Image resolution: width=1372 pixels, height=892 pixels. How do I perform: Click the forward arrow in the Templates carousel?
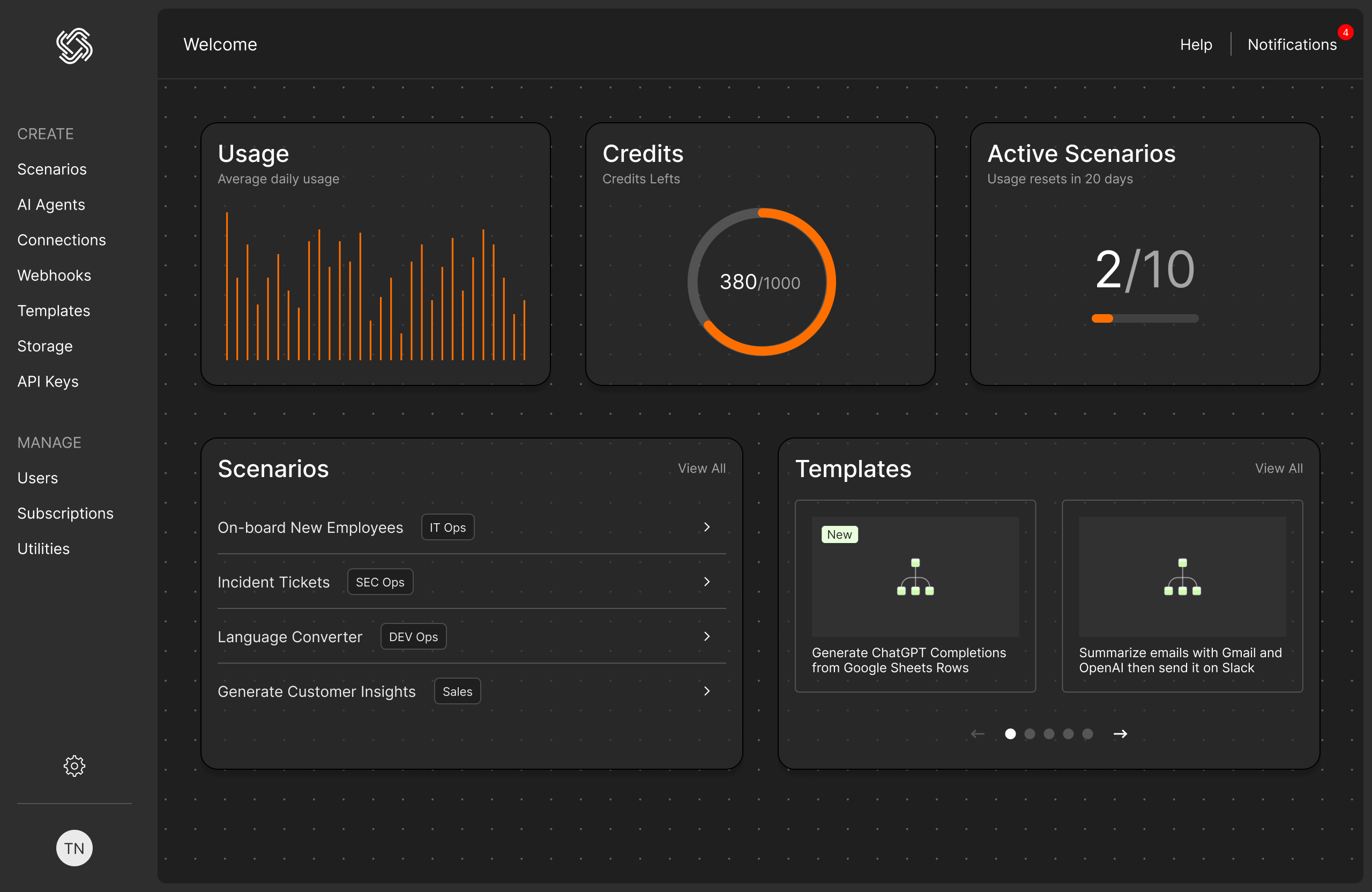pos(1121,733)
